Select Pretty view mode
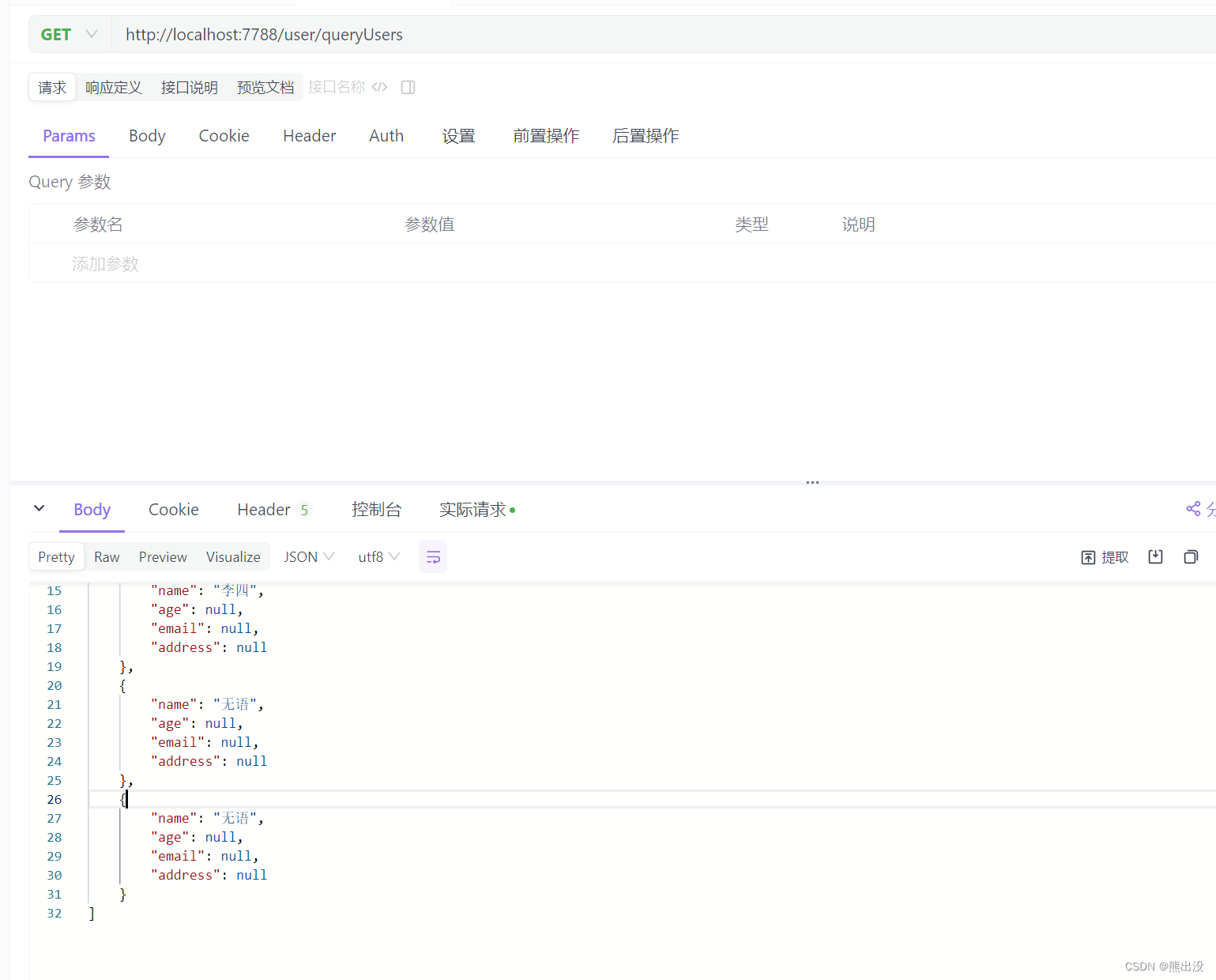Screen dimensions: 1216x980 click(56, 557)
